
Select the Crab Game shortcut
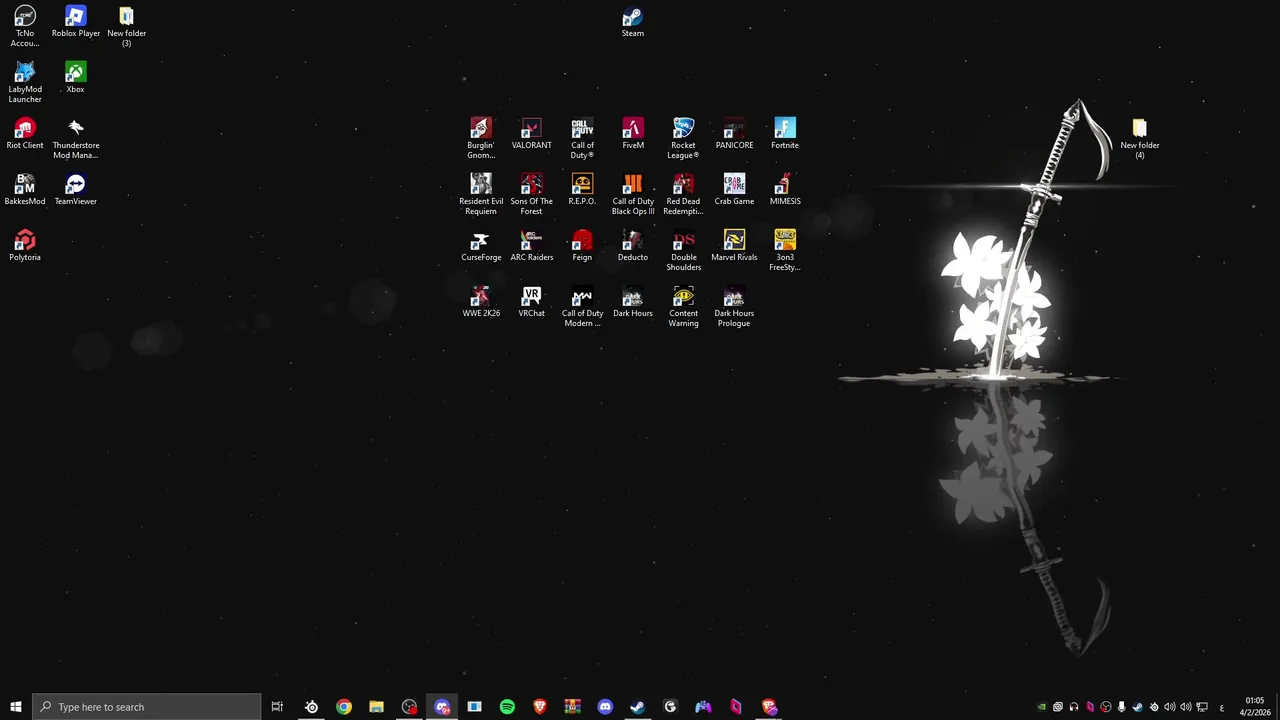pyautogui.click(x=734, y=191)
